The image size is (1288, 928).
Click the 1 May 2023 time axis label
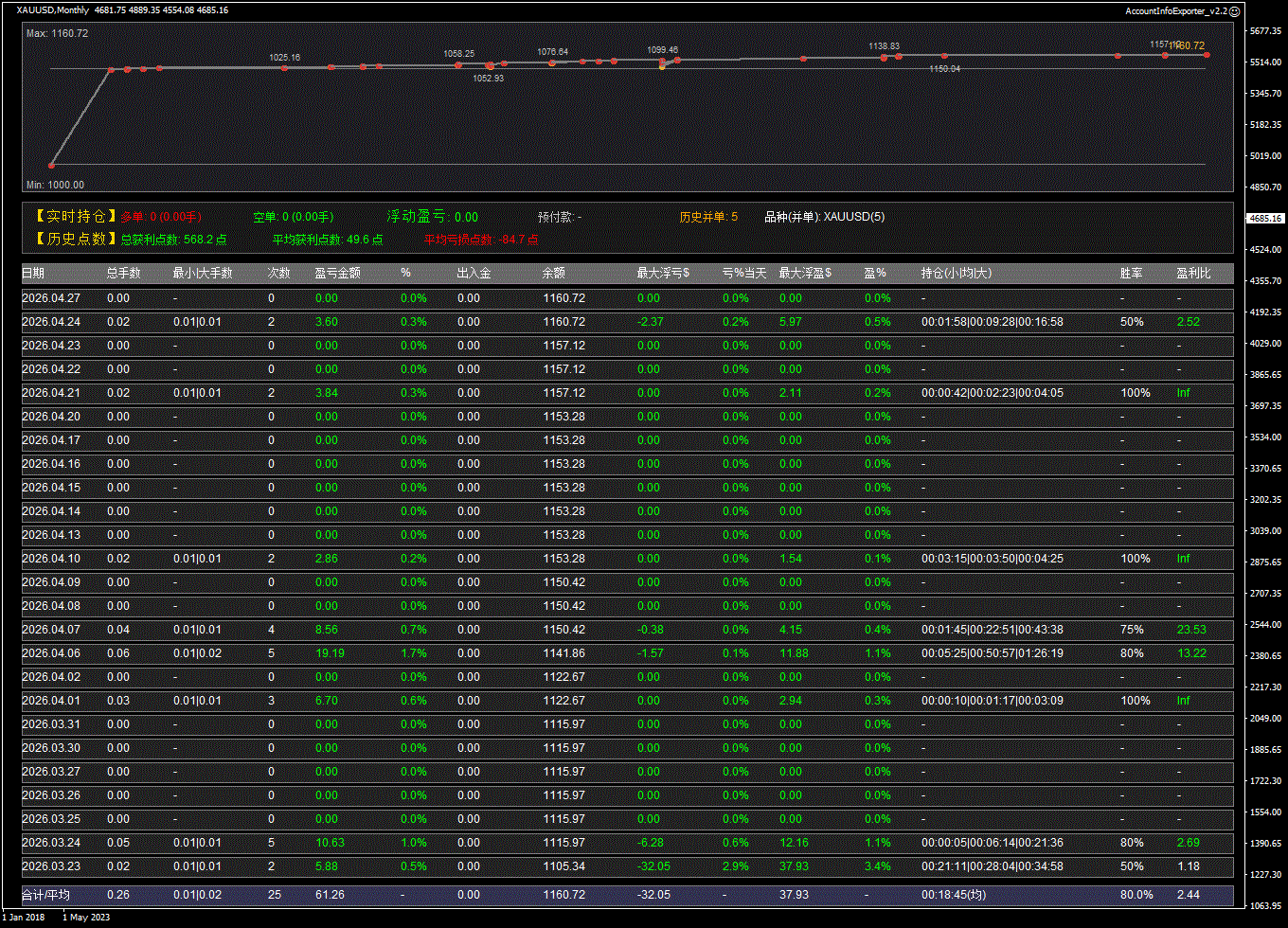(88, 917)
